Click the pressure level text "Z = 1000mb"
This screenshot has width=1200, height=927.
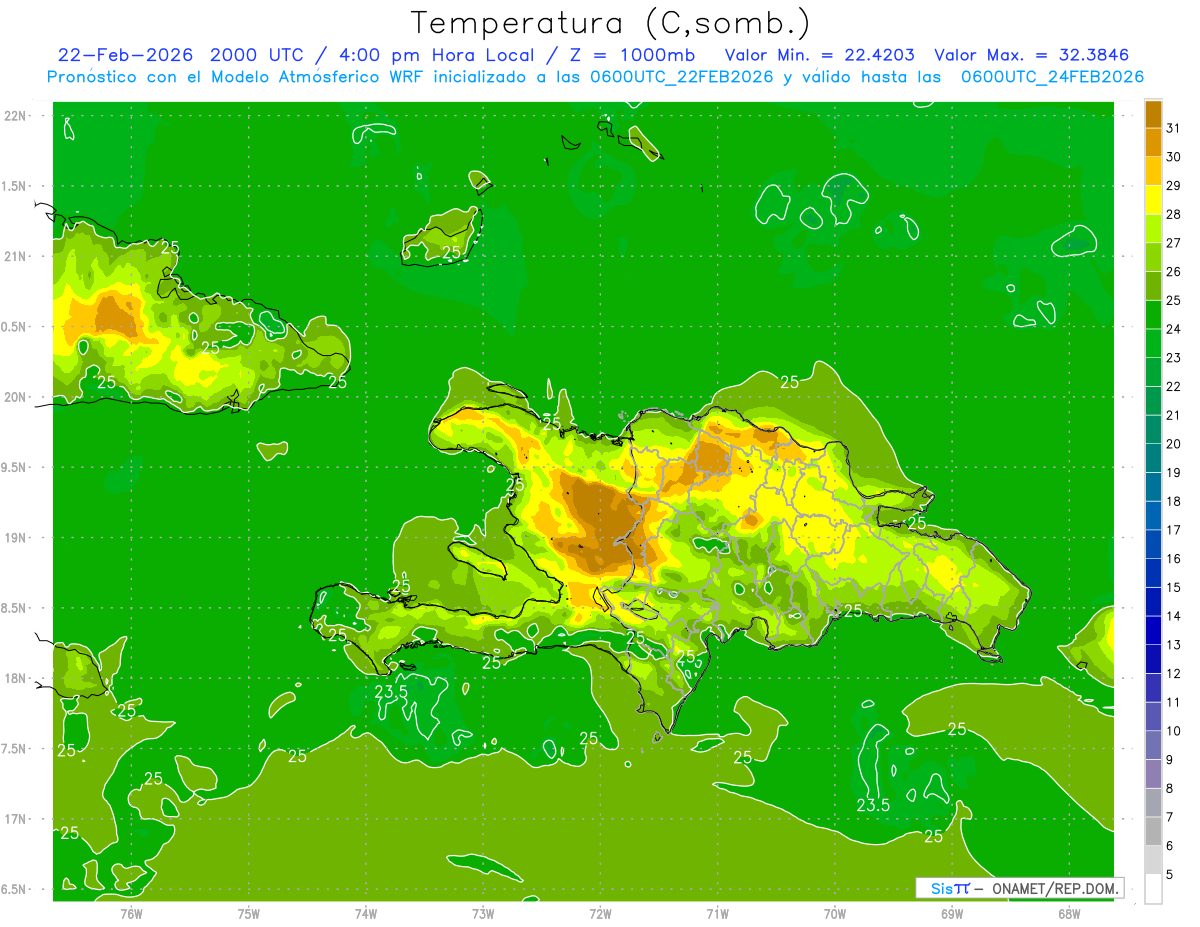coord(632,55)
